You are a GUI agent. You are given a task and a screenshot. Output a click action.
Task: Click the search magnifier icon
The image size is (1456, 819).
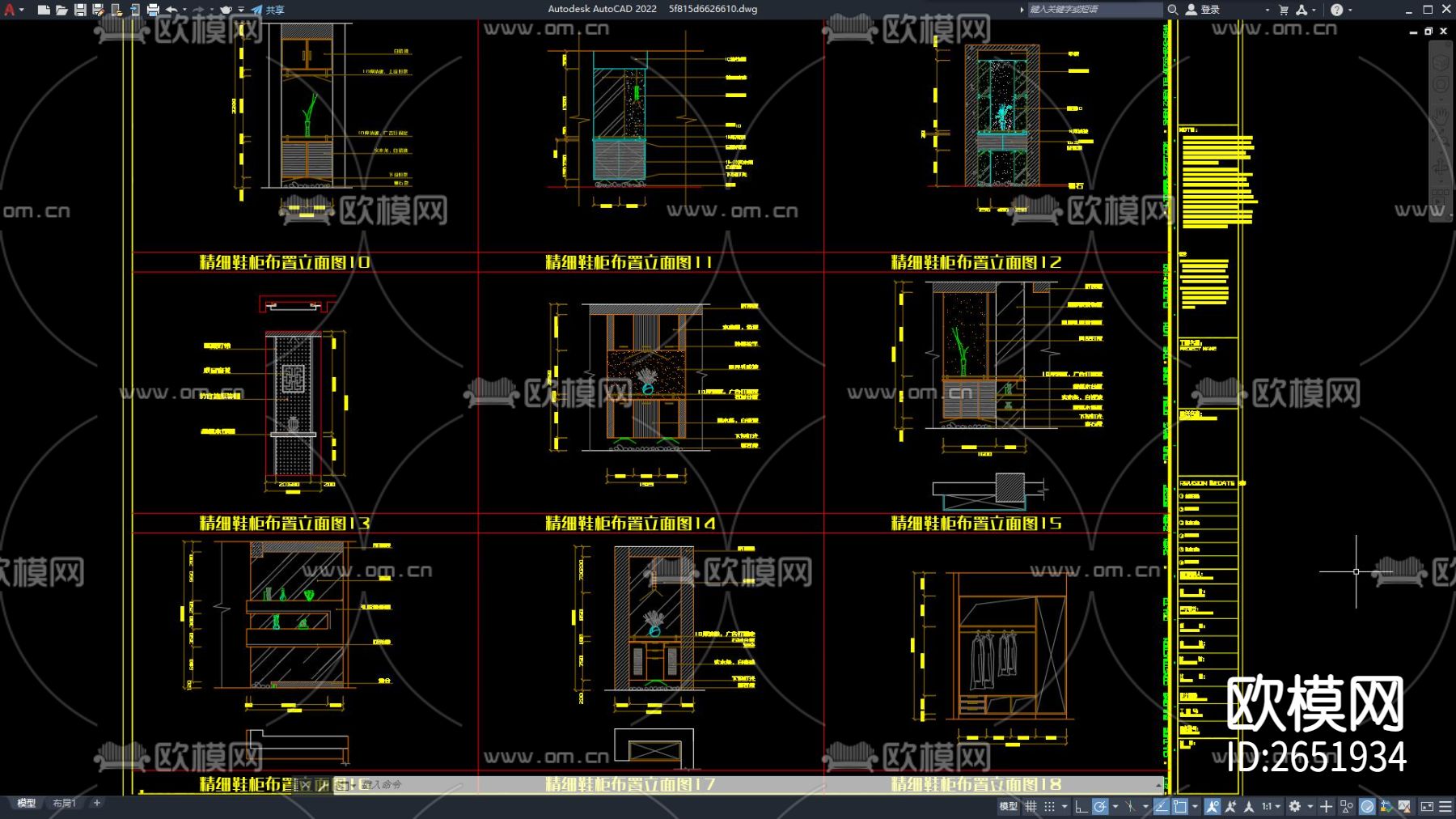click(x=1172, y=10)
